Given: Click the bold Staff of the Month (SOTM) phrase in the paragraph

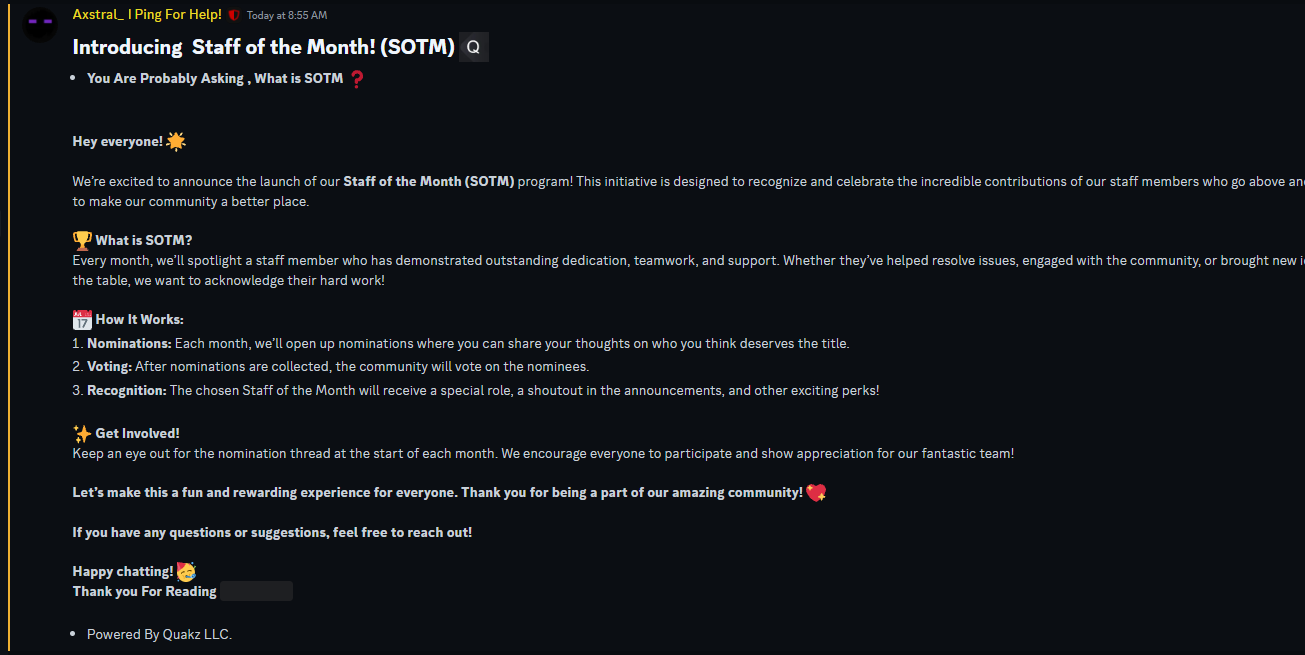Looking at the screenshot, I should pyautogui.click(x=429, y=181).
